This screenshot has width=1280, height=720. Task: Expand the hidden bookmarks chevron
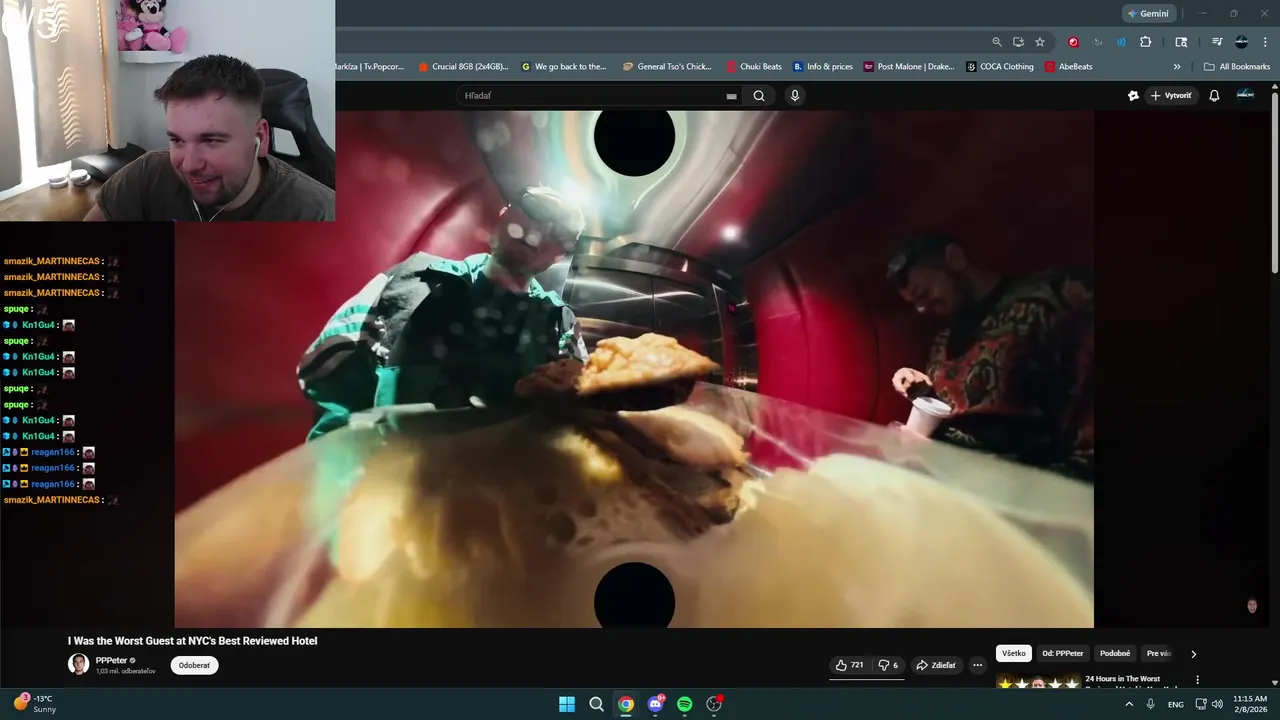(1177, 67)
